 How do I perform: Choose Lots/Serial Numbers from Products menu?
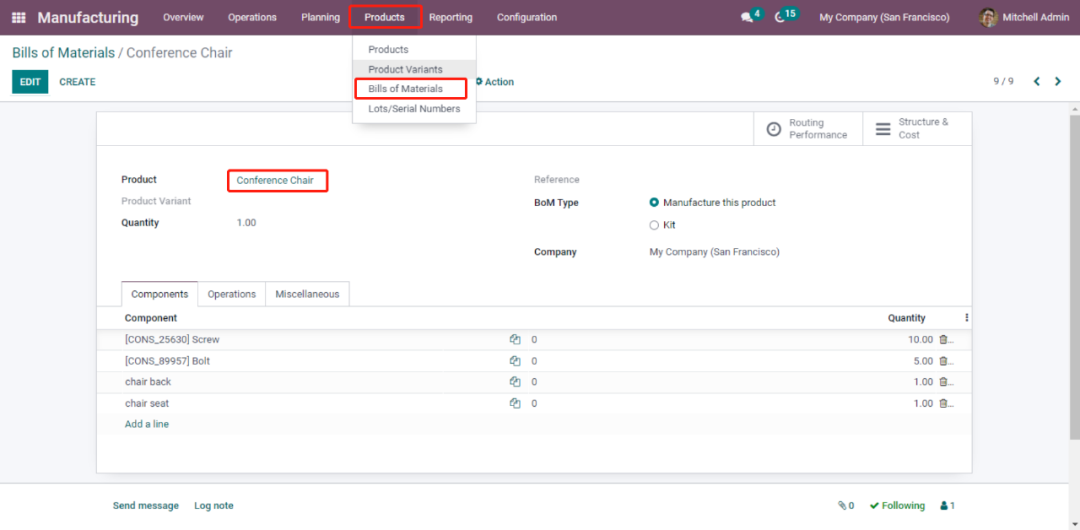click(414, 109)
